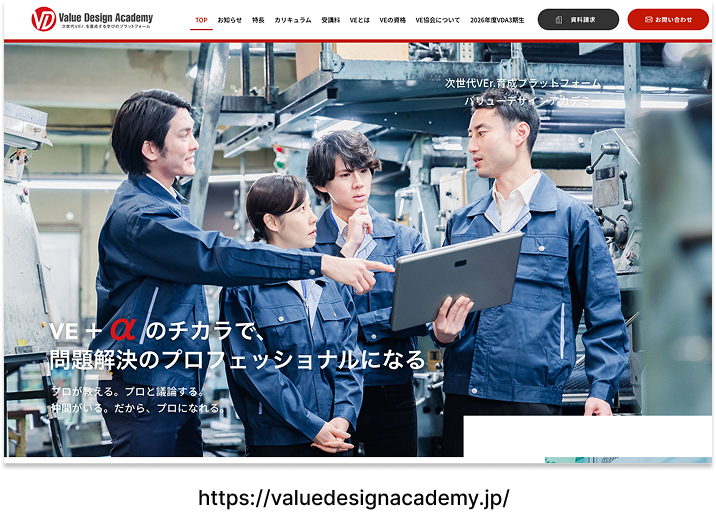Go to the 特長 page
The width and height of the screenshot is (716, 521).
pos(258,20)
